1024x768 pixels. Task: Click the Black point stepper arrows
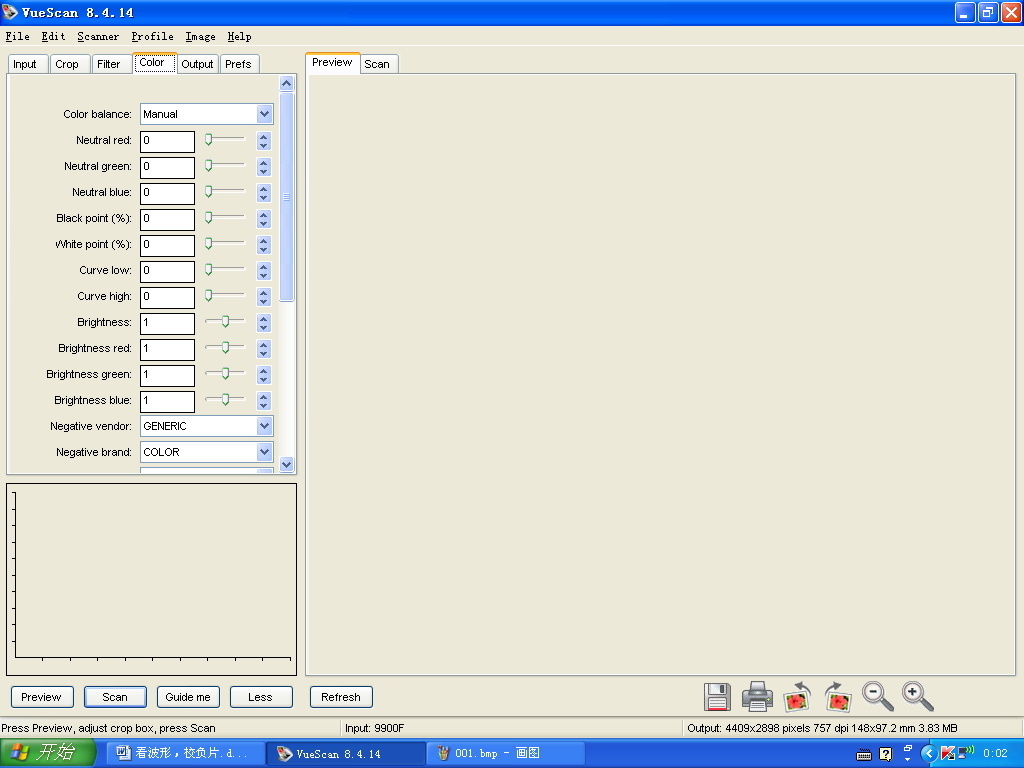264,218
